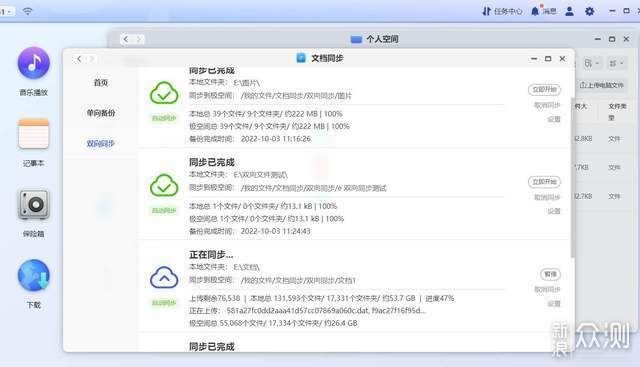Open the 下载 download app icon
640x367 pixels.
(x=33, y=275)
